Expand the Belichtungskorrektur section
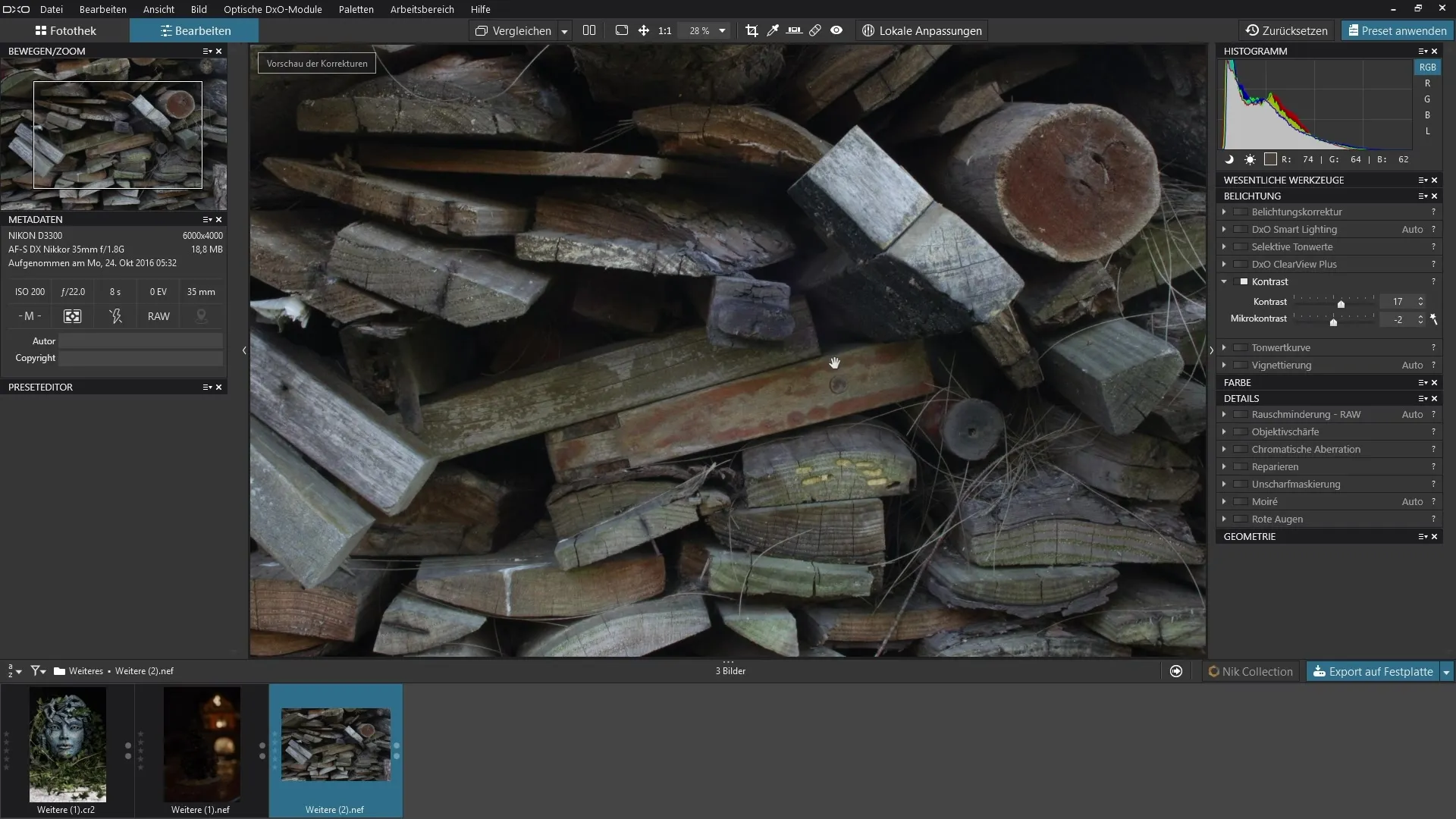This screenshot has width=1456, height=819. [1224, 212]
